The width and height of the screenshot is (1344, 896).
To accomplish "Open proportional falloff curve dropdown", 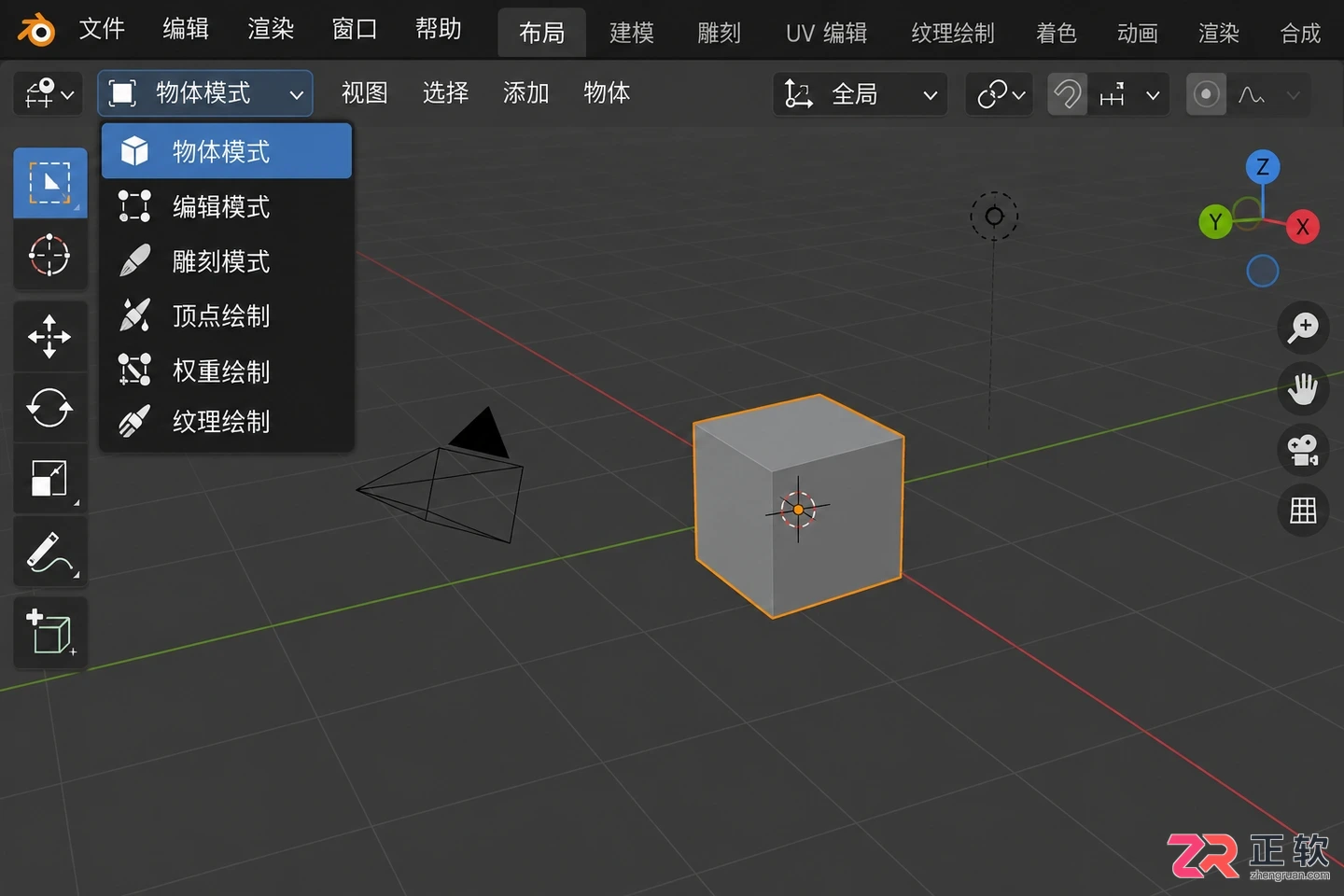I will pos(1267,94).
